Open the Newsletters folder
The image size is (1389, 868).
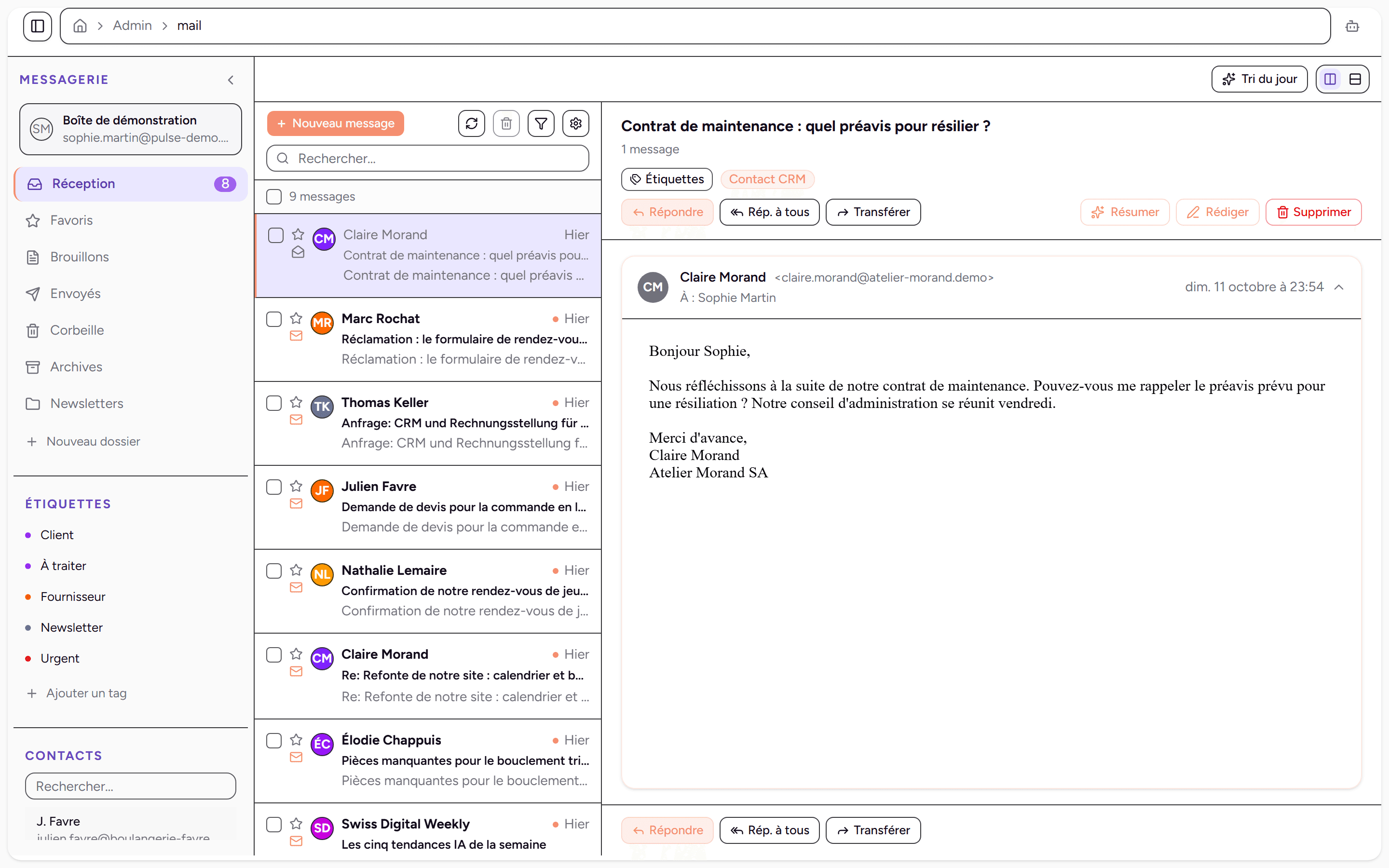(x=130, y=404)
